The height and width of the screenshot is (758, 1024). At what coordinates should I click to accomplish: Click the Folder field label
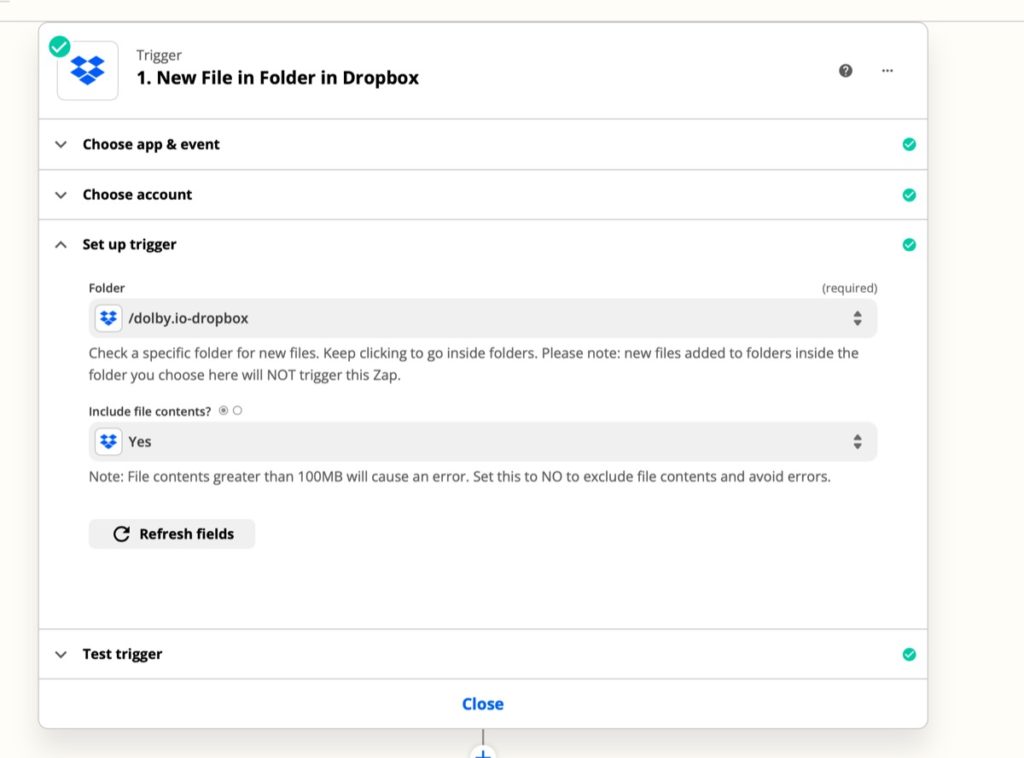point(106,288)
